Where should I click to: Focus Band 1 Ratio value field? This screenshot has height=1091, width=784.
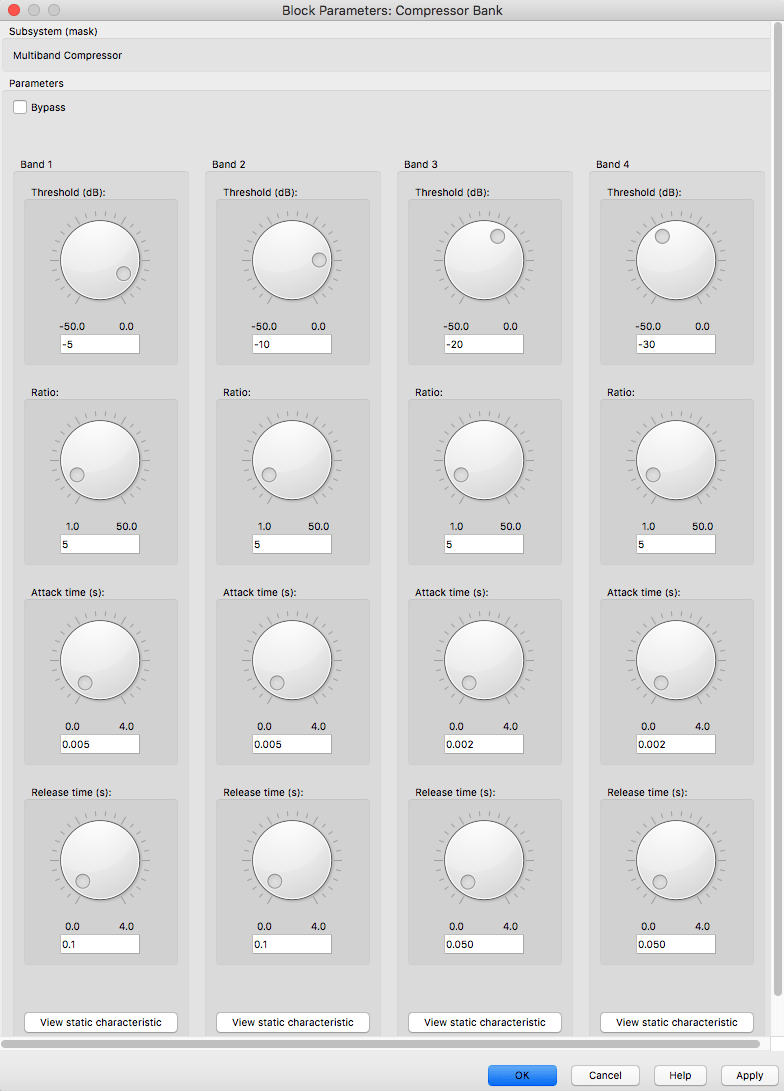click(x=100, y=544)
